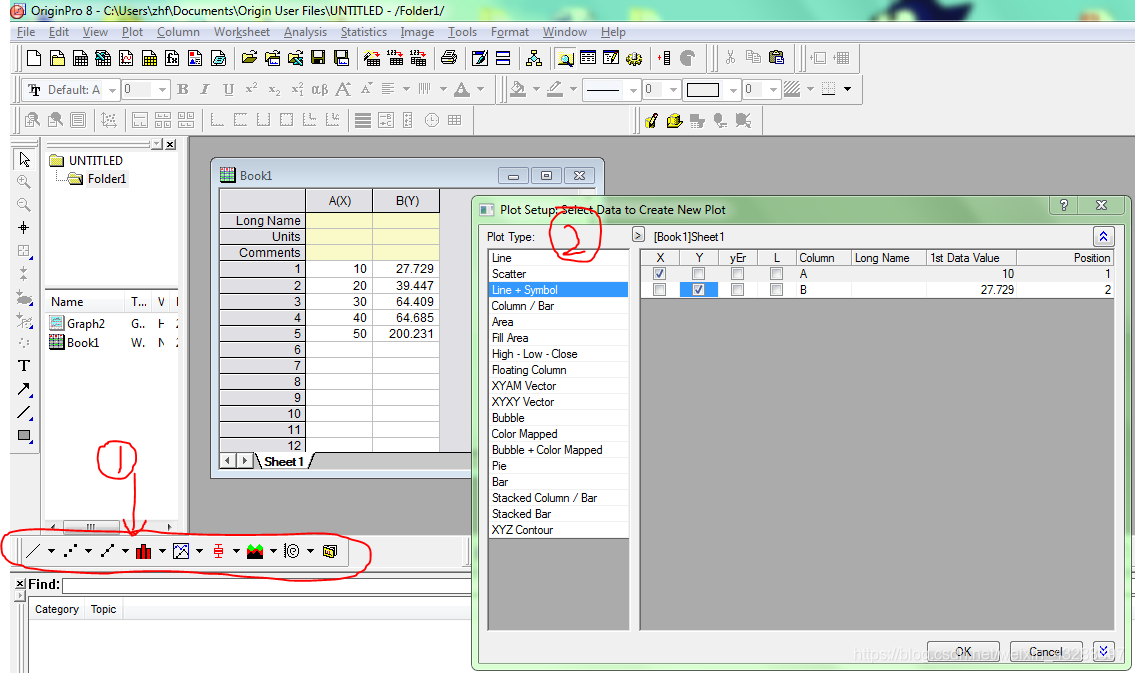This screenshot has height=673, width=1135.
Task: Expand the Area plot dropdown arrow
Action: tap(273, 551)
